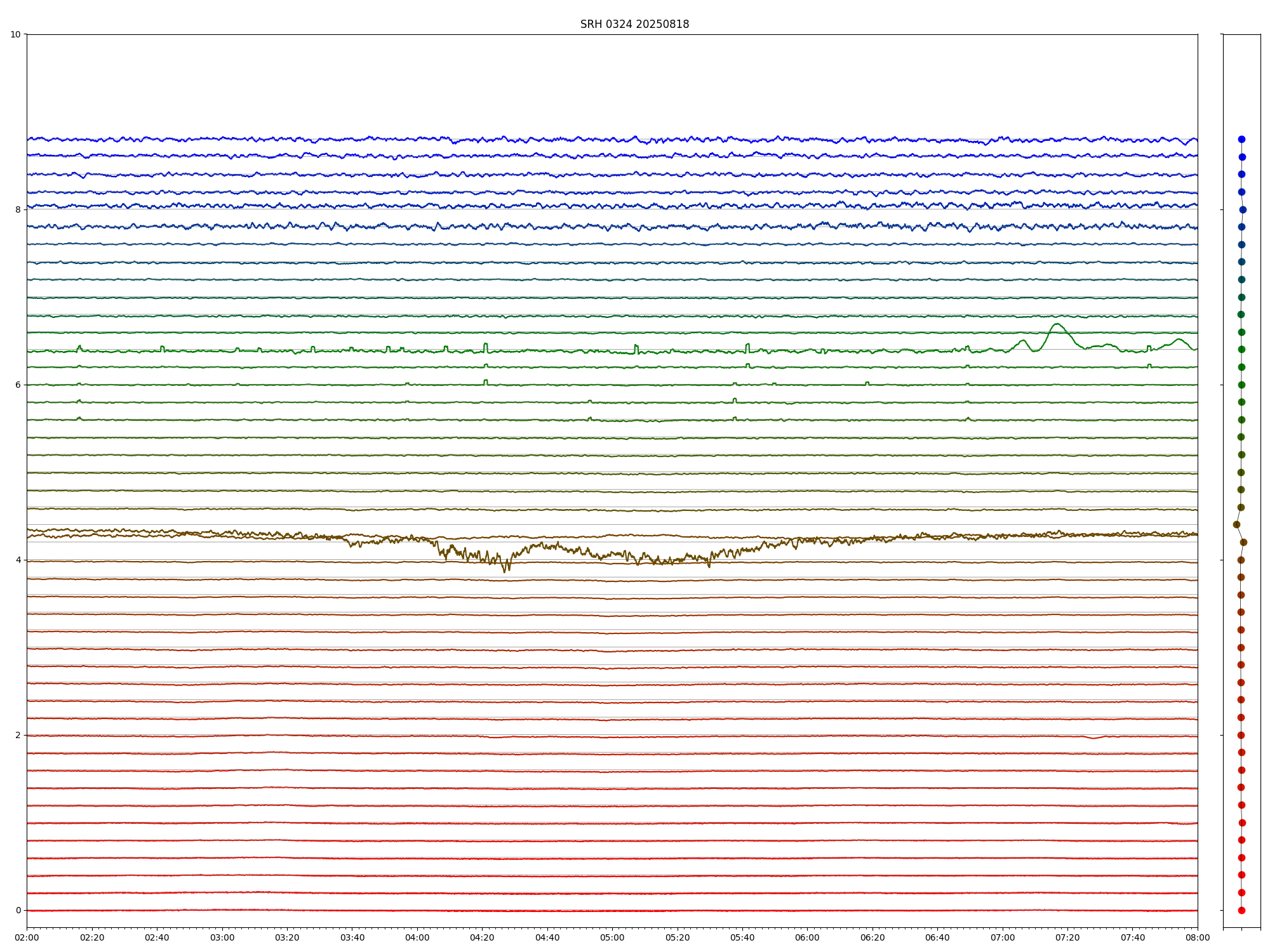The image size is (1270, 952).
Task: Click the brown dot offset left of the column
Action: coord(1236,524)
